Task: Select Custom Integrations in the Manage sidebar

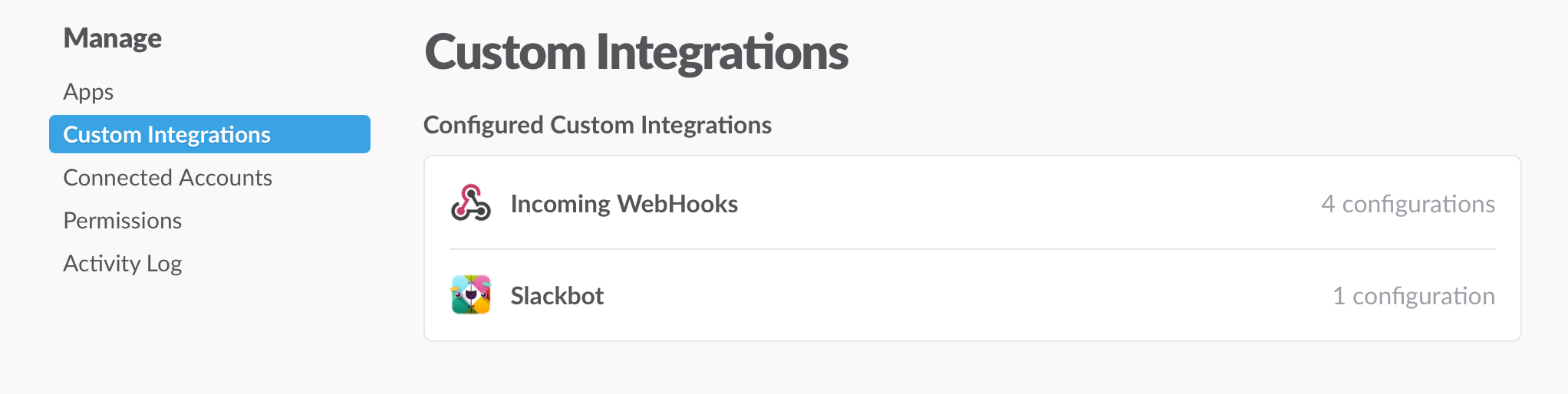Action: [166, 135]
